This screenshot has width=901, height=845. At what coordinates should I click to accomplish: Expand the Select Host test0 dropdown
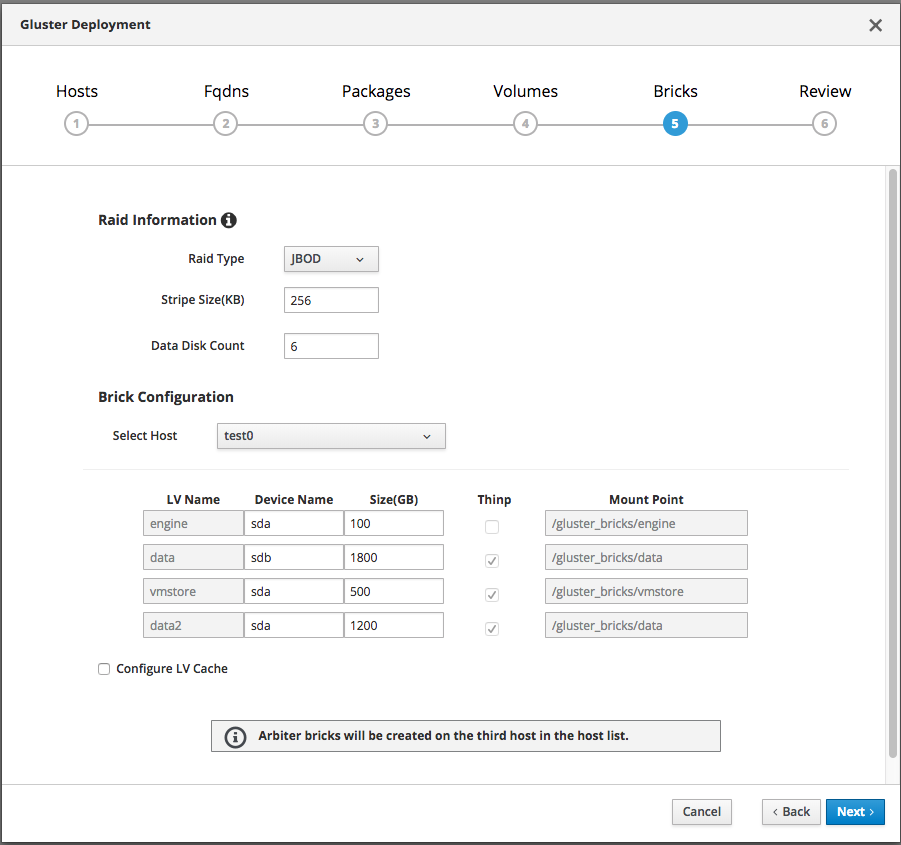click(331, 436)
